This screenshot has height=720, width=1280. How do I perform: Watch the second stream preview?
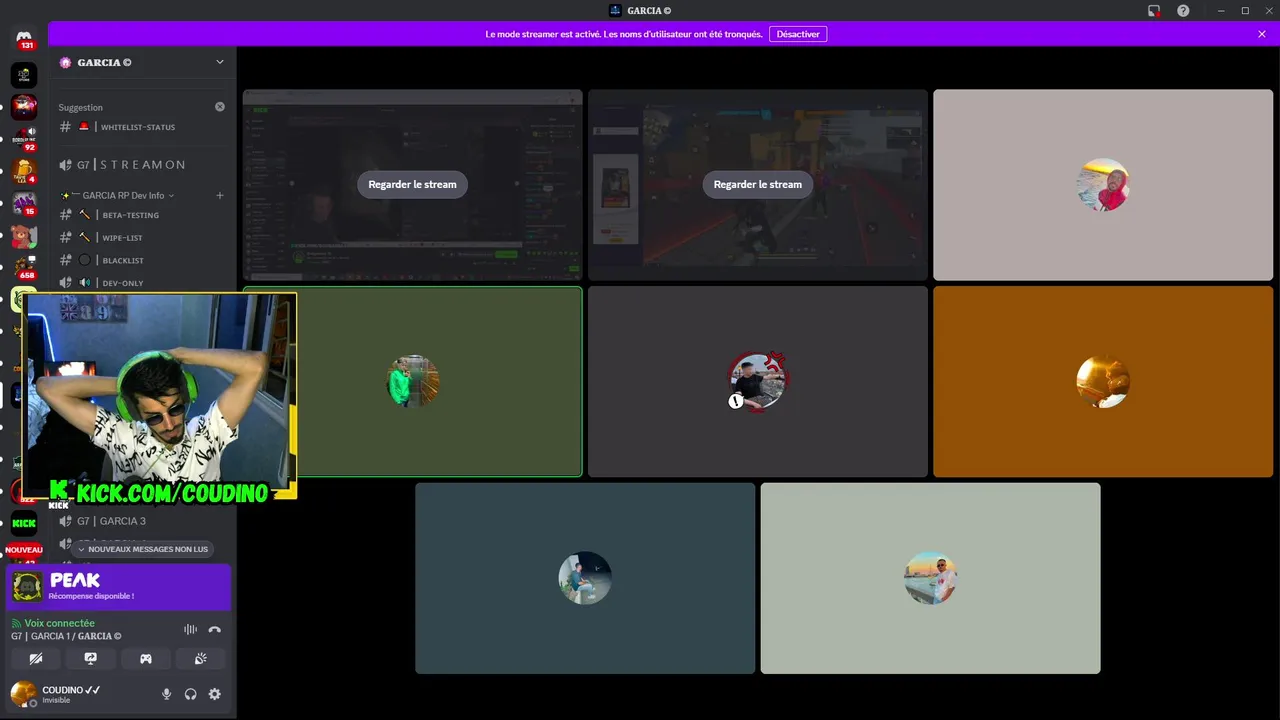[758, 184]
